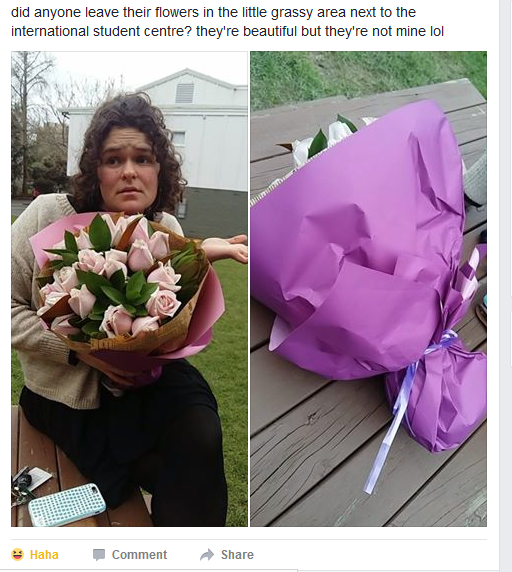Click the grey vertical scrollbar strip at right edge
This screenshot has height=572, width=512.
click(x=506, y=286)
